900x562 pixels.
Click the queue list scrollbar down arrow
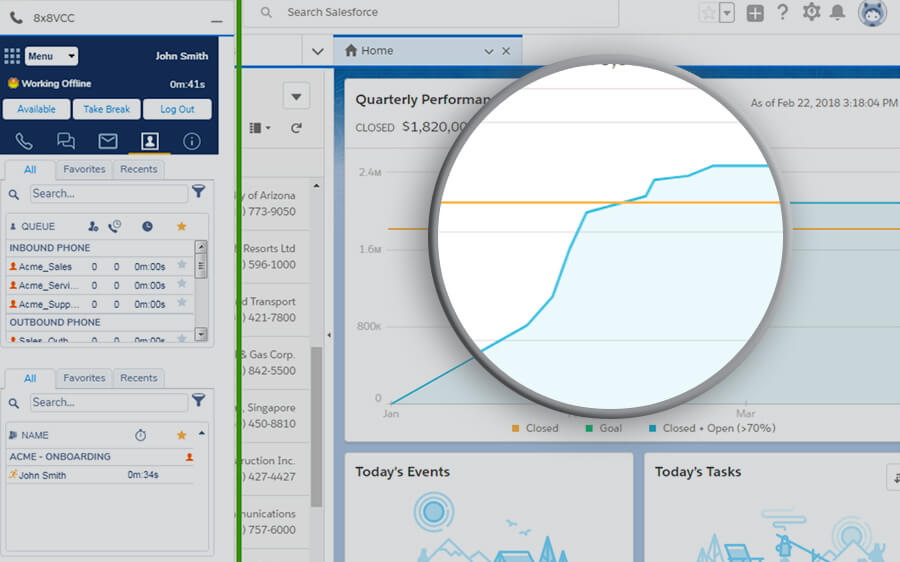click(x=201, y=334)
